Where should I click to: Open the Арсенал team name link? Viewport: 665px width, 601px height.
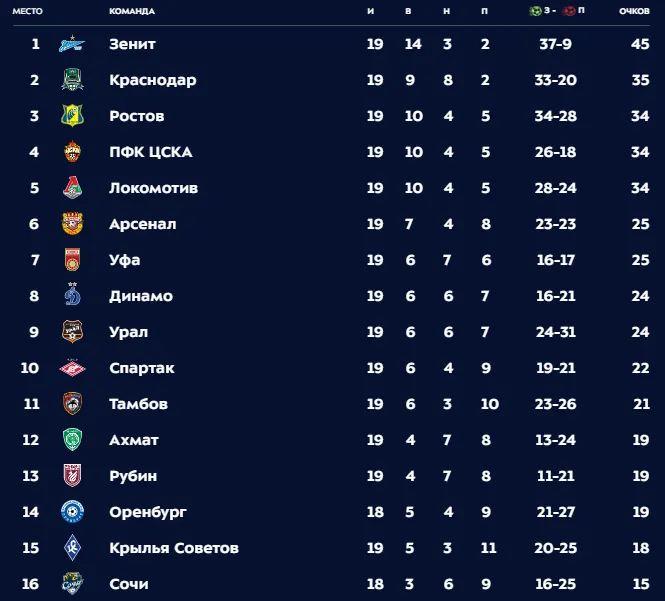(x=142, y=224)
